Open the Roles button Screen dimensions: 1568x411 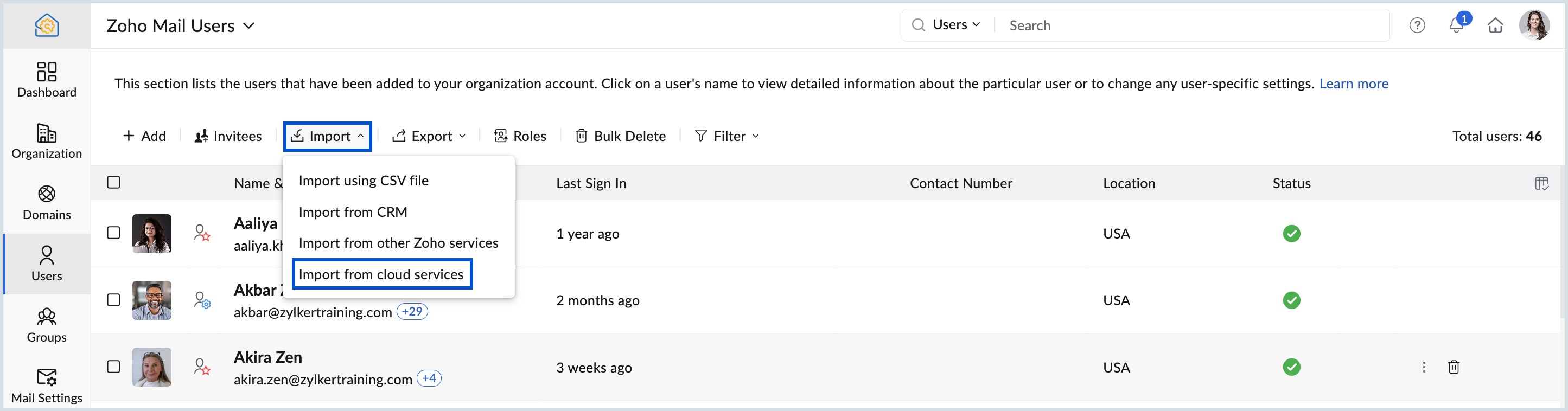[520, 136]
